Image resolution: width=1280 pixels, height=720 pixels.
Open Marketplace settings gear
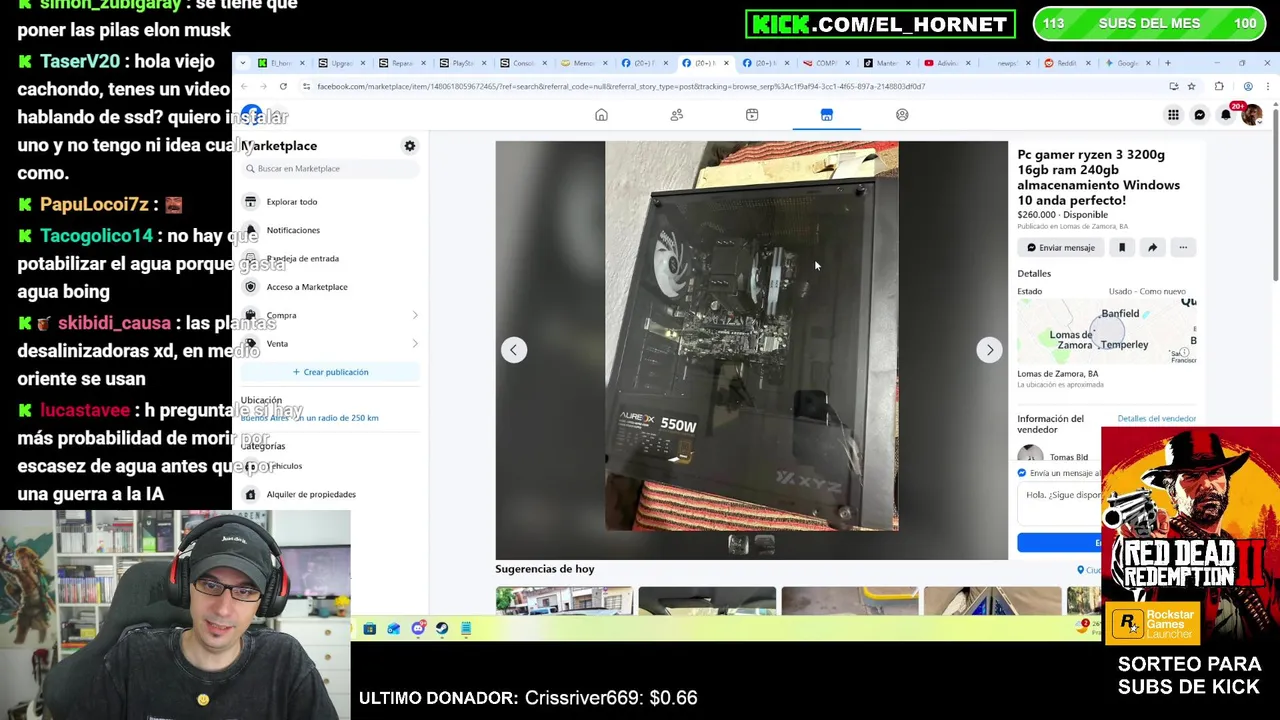coord(409,146)
